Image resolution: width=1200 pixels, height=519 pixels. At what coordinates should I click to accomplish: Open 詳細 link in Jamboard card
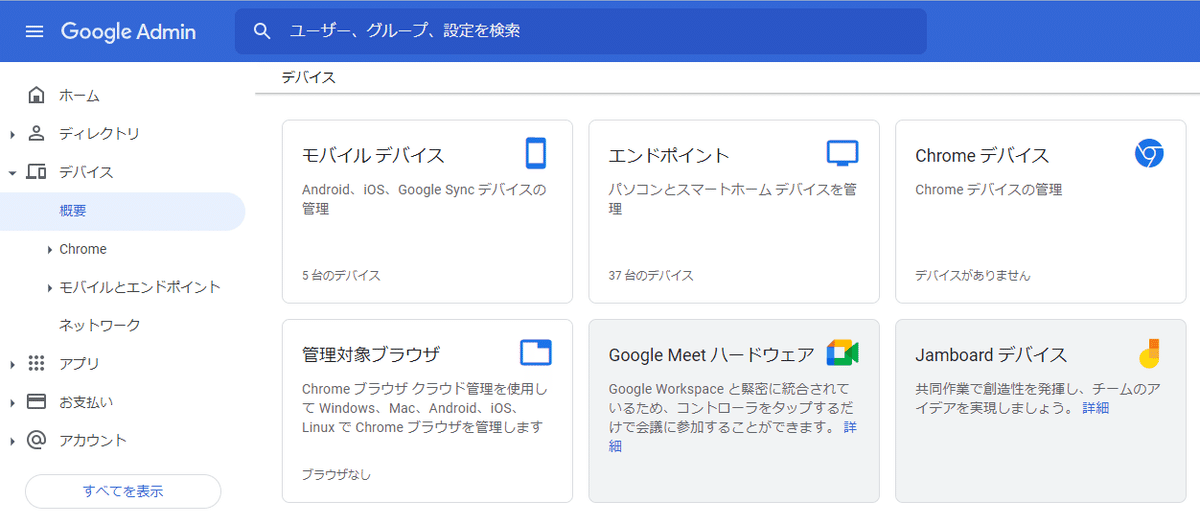[x=1095, y=408]
